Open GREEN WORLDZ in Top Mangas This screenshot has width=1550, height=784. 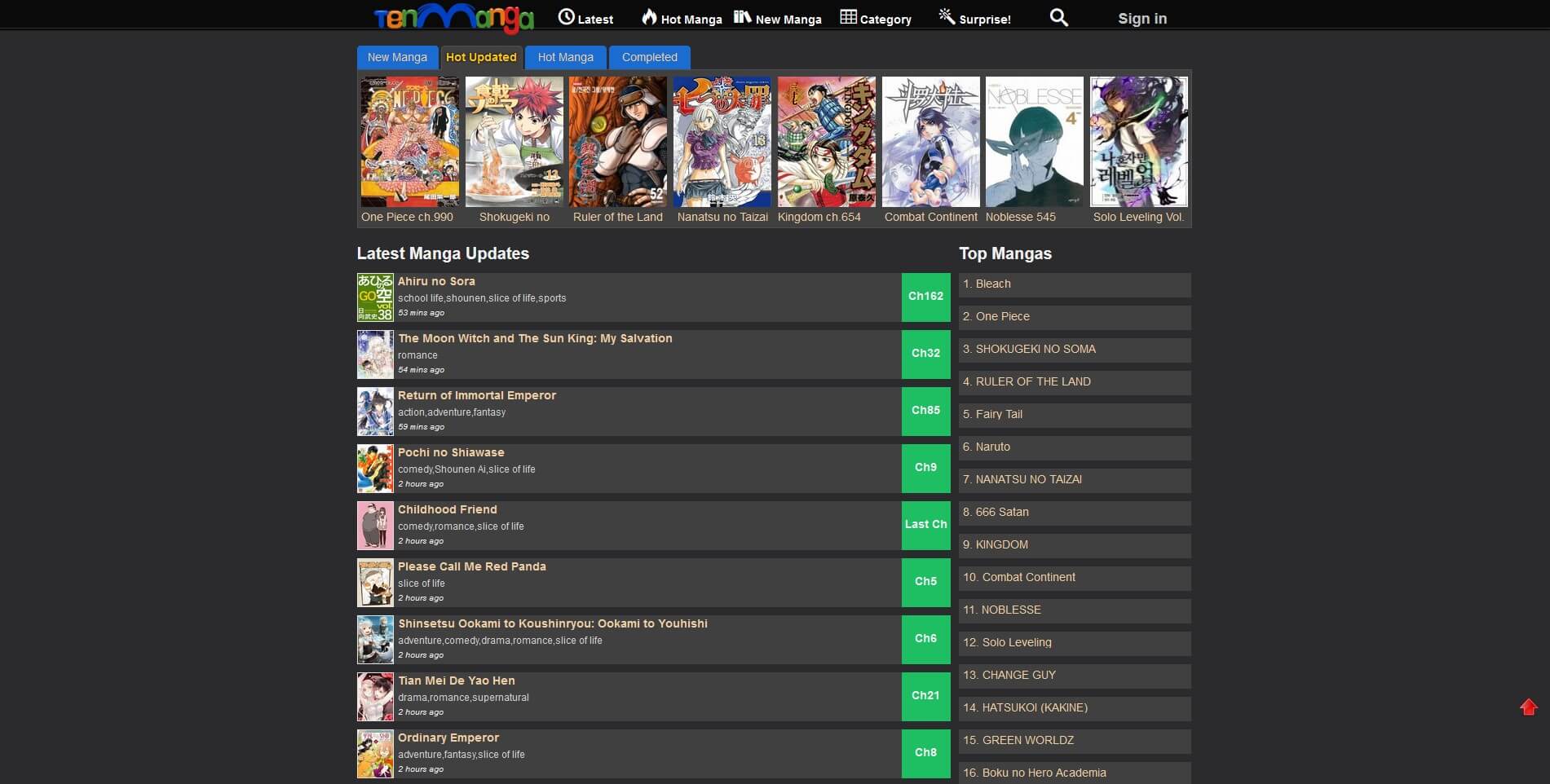coord(1075,741)
